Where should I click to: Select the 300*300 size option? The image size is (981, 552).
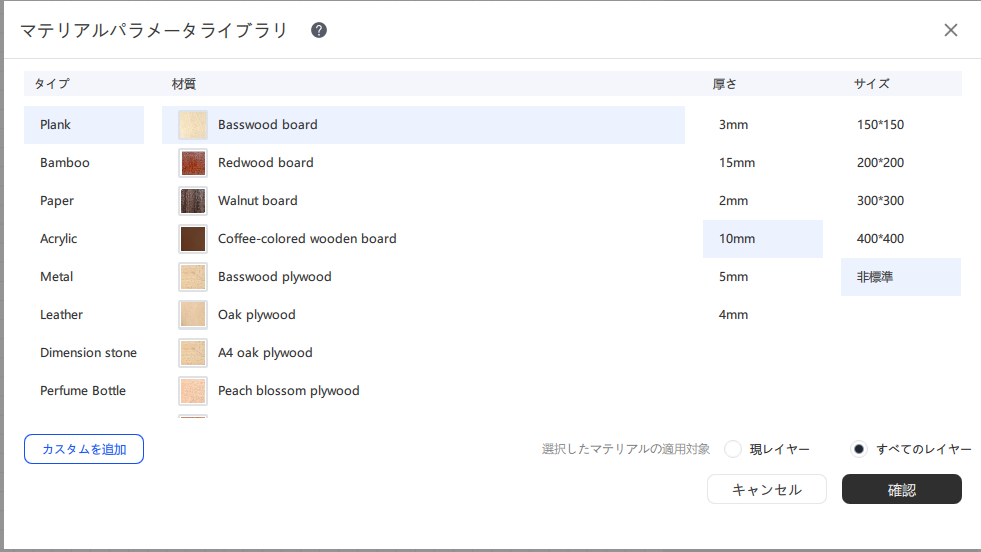(880, 201)
